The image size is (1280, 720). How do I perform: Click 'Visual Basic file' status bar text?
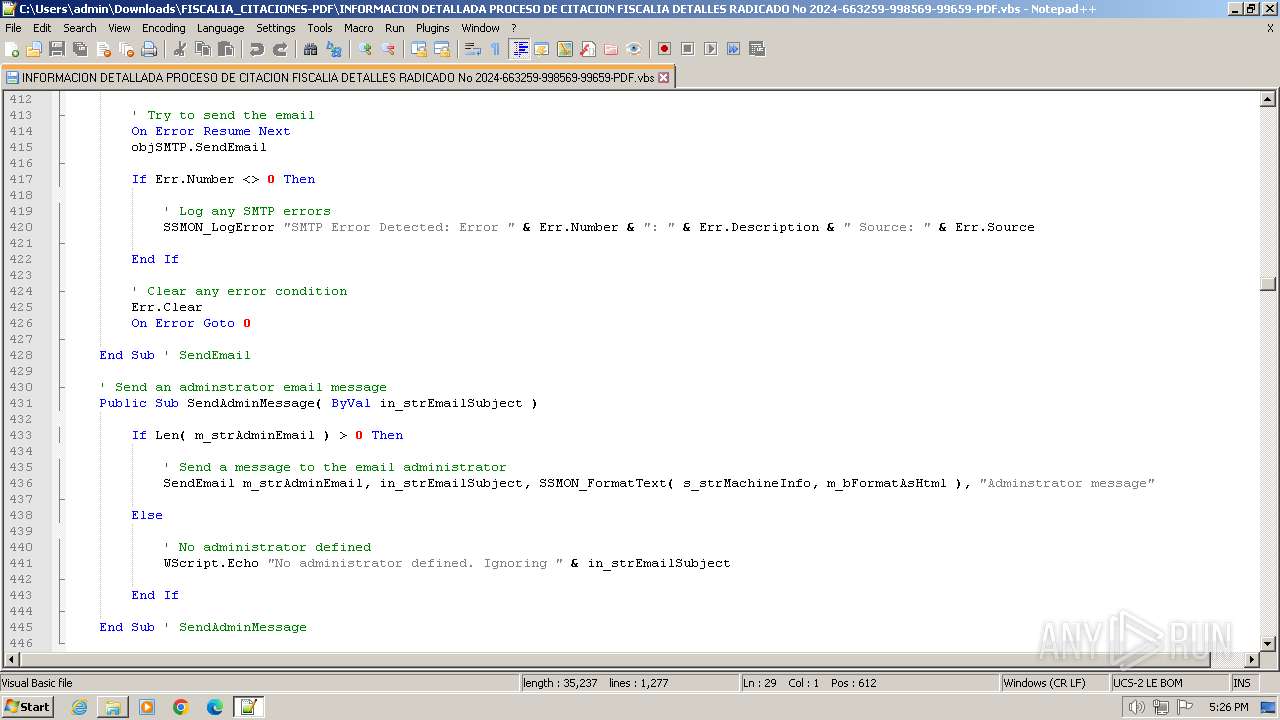pos(37,683)
